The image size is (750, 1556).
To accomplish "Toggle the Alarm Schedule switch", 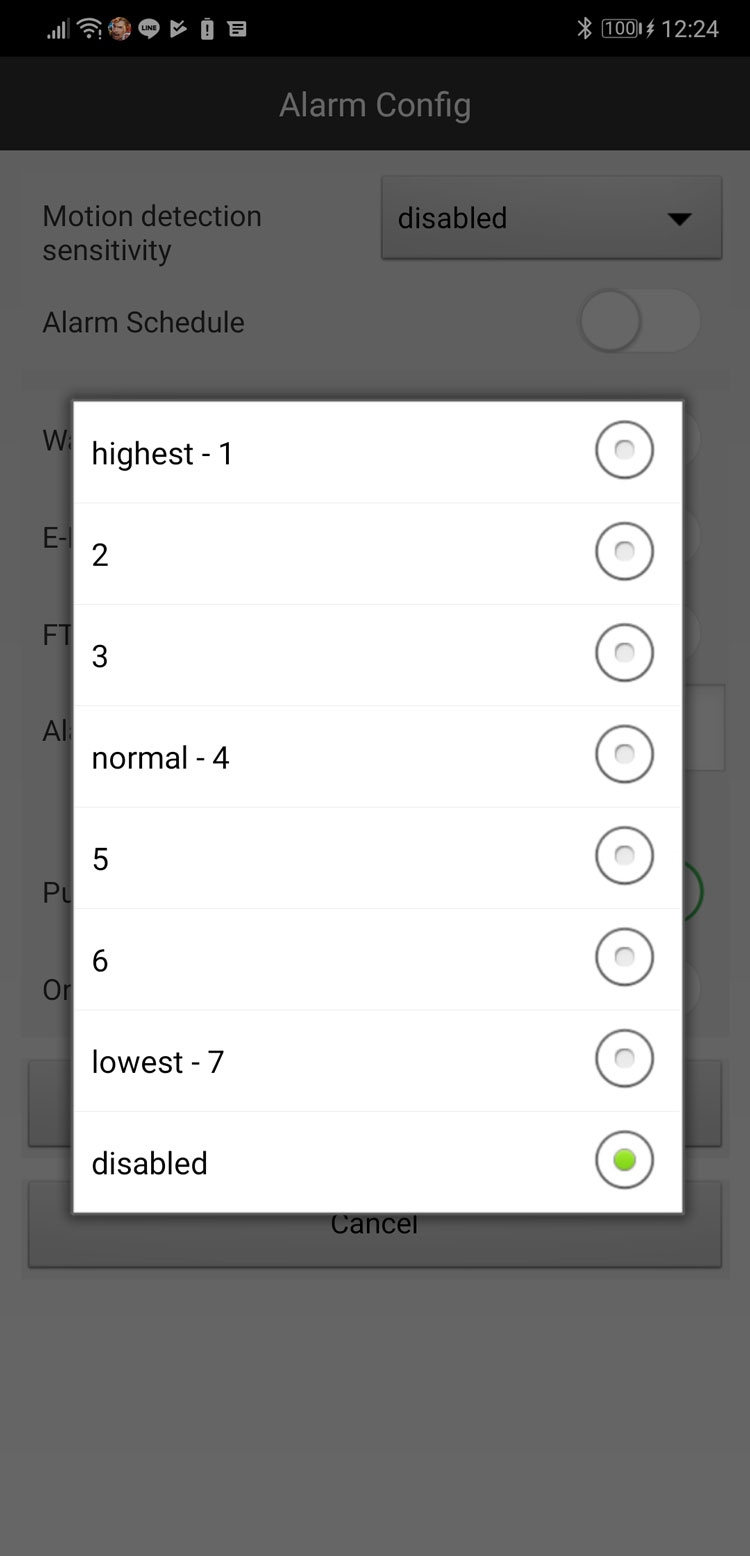I will [x=639, y=321].
